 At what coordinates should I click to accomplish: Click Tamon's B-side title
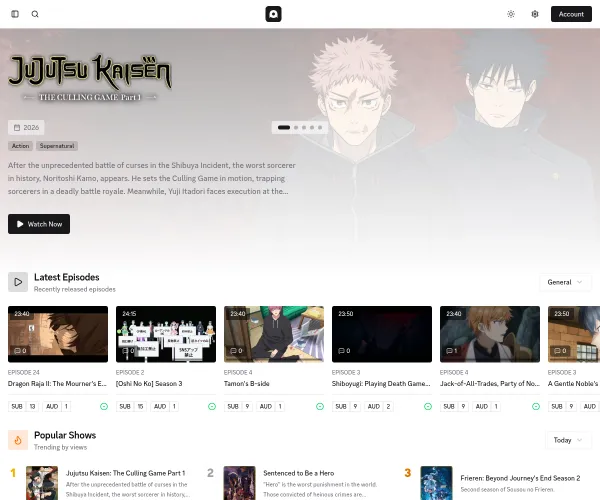[x=247, y=384]
